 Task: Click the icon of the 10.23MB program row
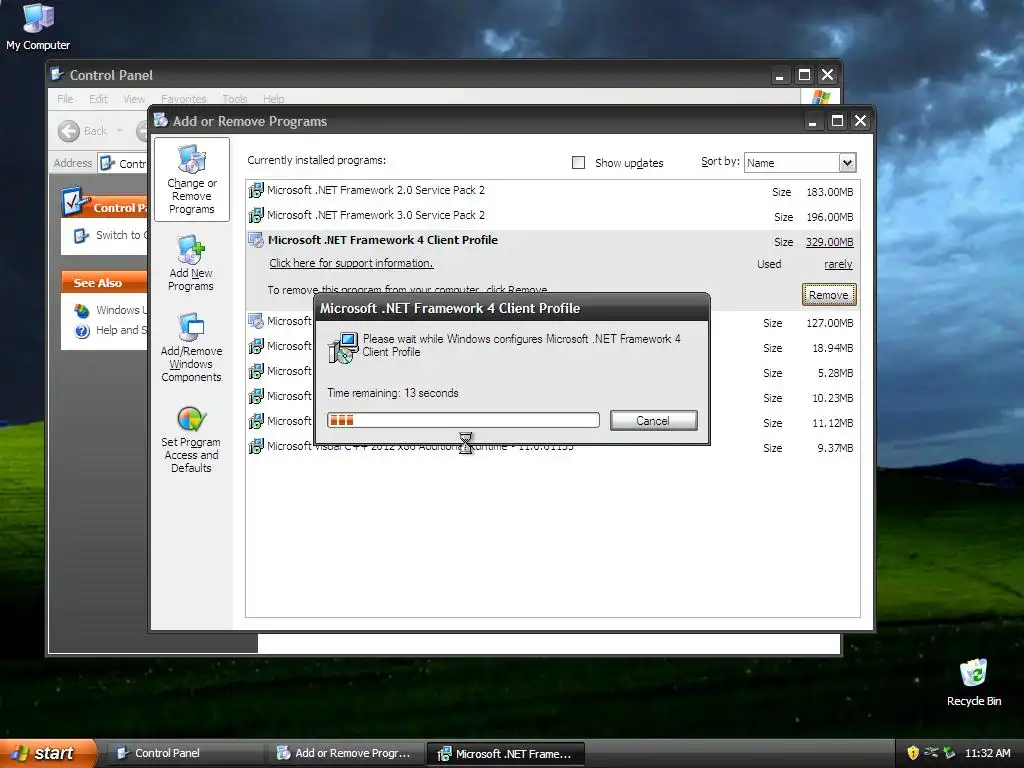(x=256, y=396)
